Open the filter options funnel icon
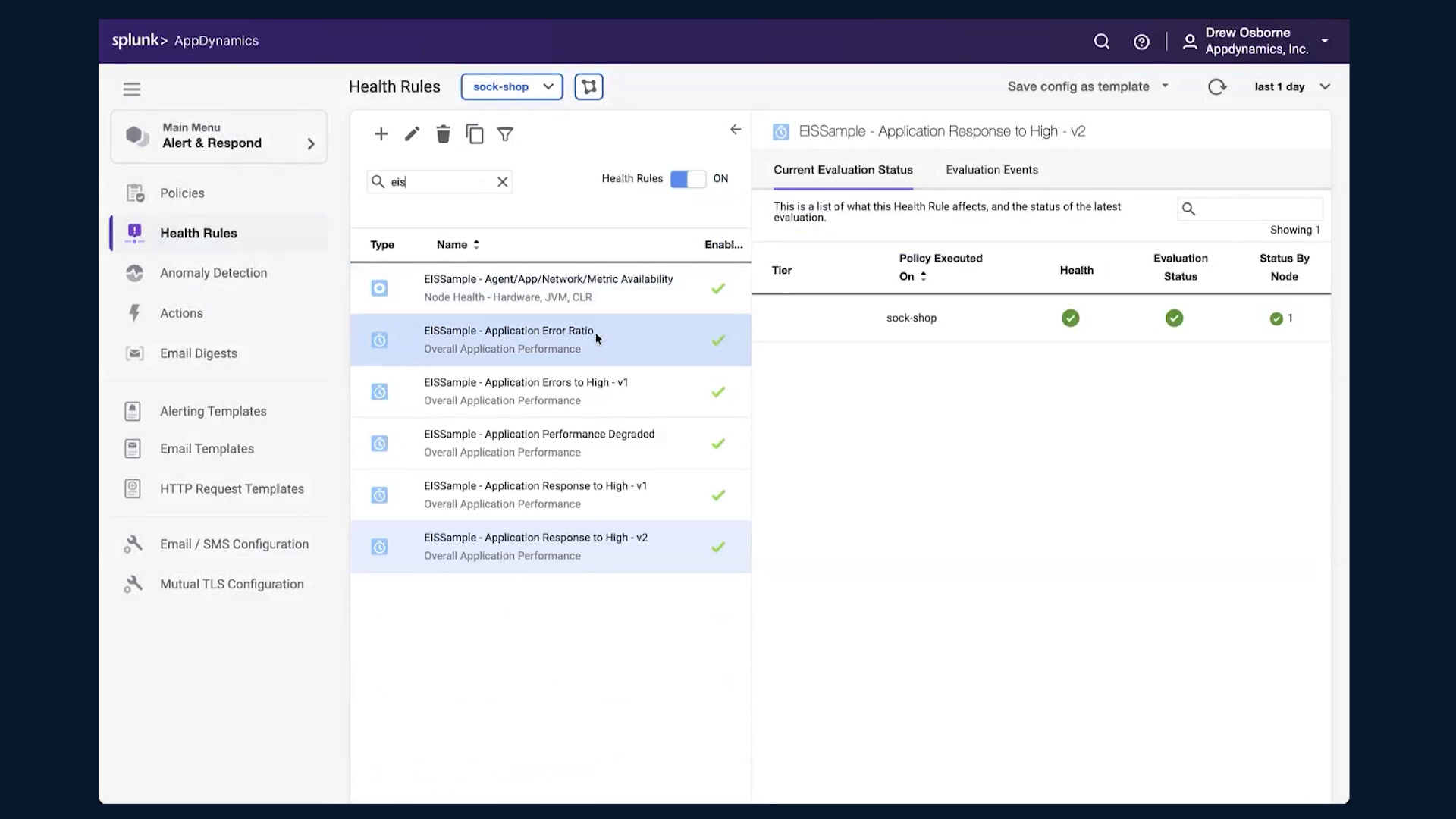This screenshot has width=1456, height=819. pyautogui.click(x=505, y=134)
